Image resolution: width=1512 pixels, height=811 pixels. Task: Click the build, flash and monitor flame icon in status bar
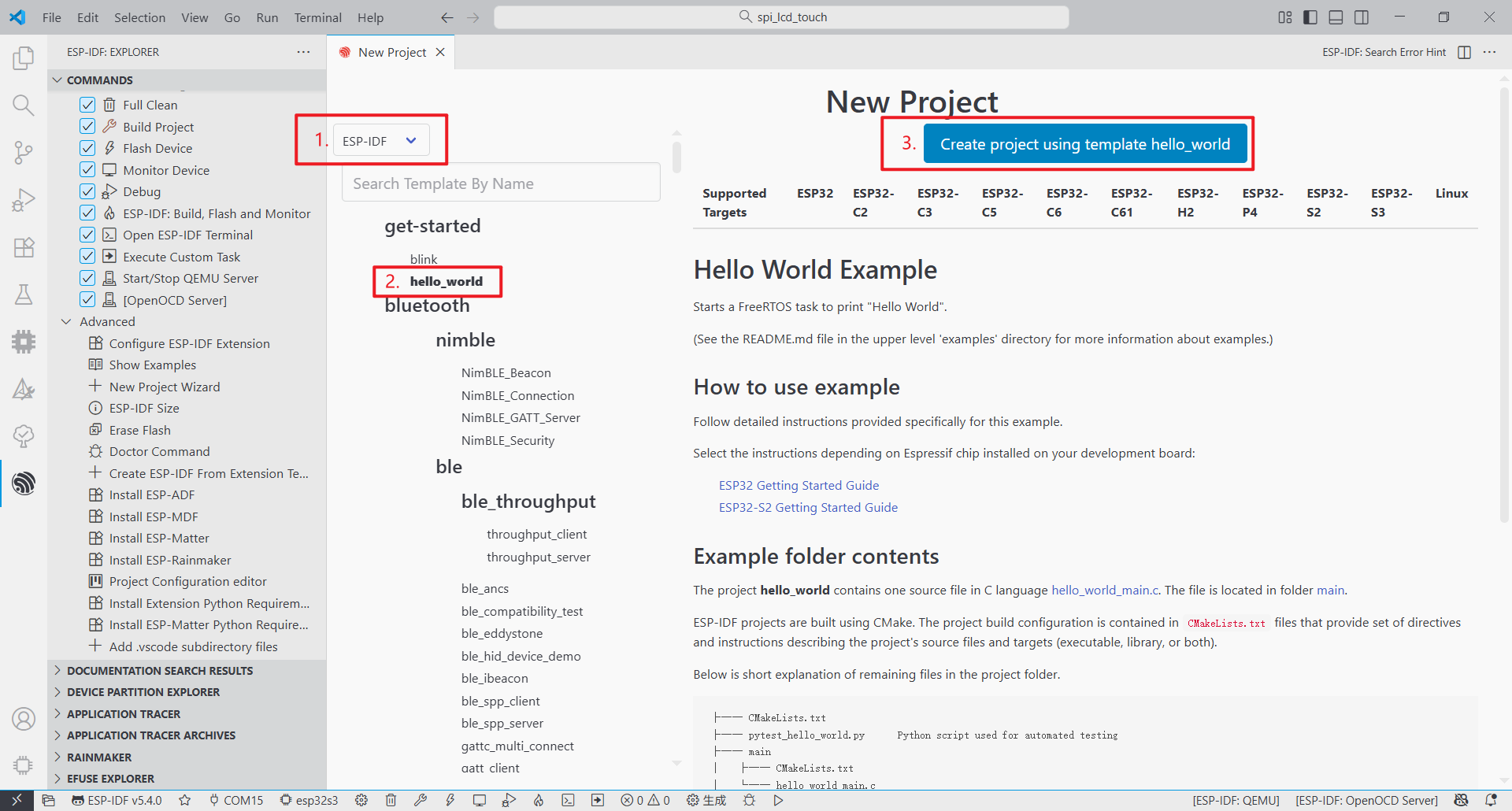point(539,800)
